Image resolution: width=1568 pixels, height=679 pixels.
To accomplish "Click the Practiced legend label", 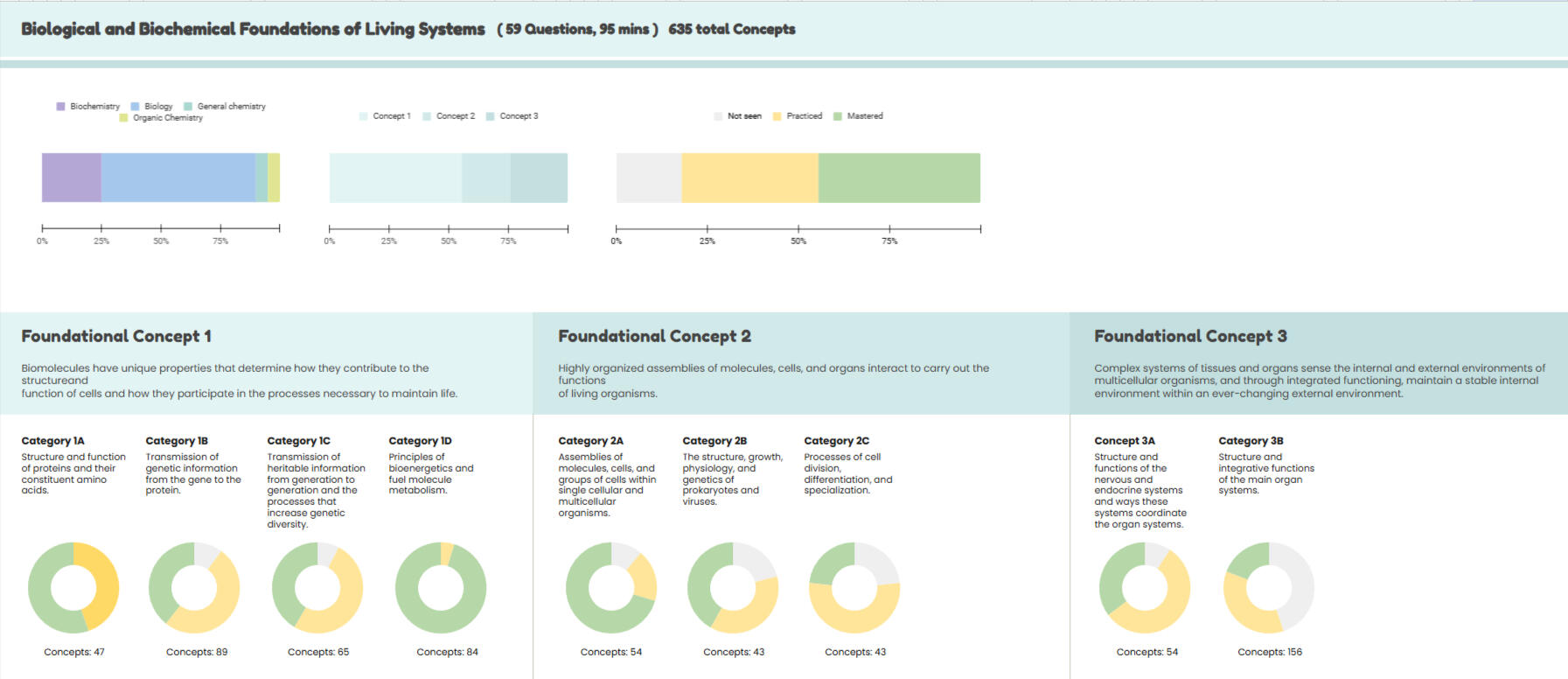I will click(x=804, y=115).
